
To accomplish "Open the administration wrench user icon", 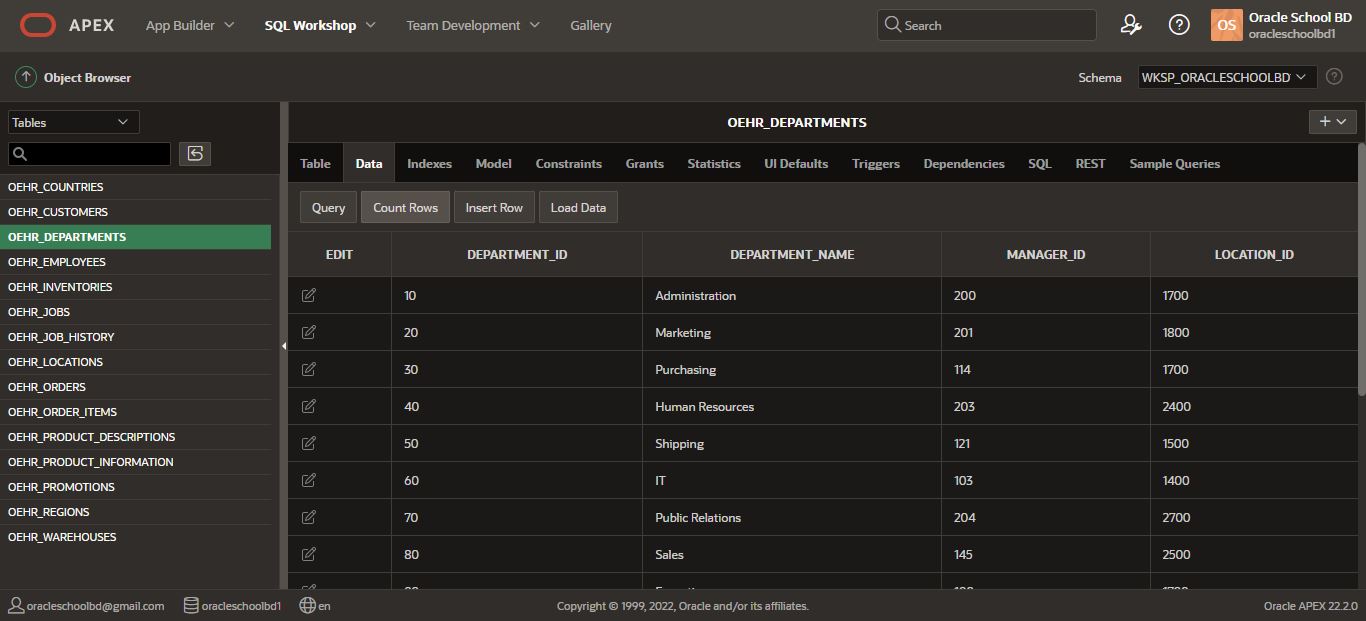I will [1131, 25].
